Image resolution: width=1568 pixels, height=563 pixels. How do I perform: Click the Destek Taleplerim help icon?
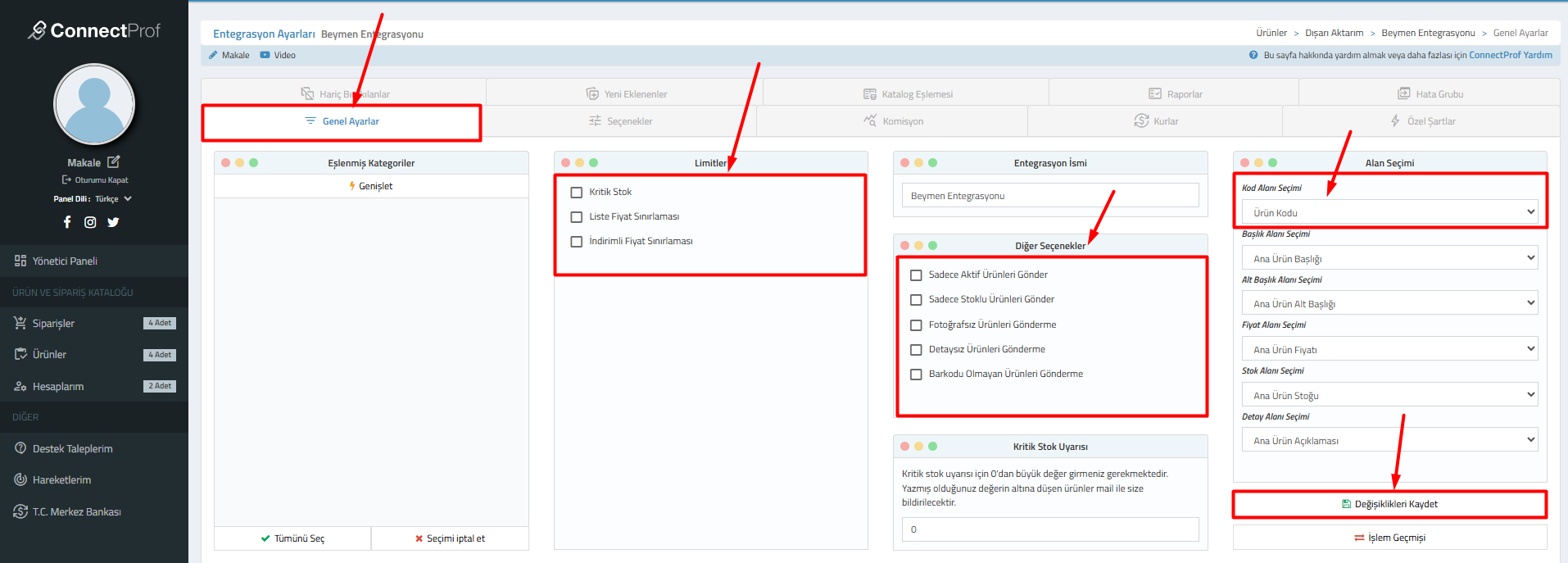coord(20,448)
